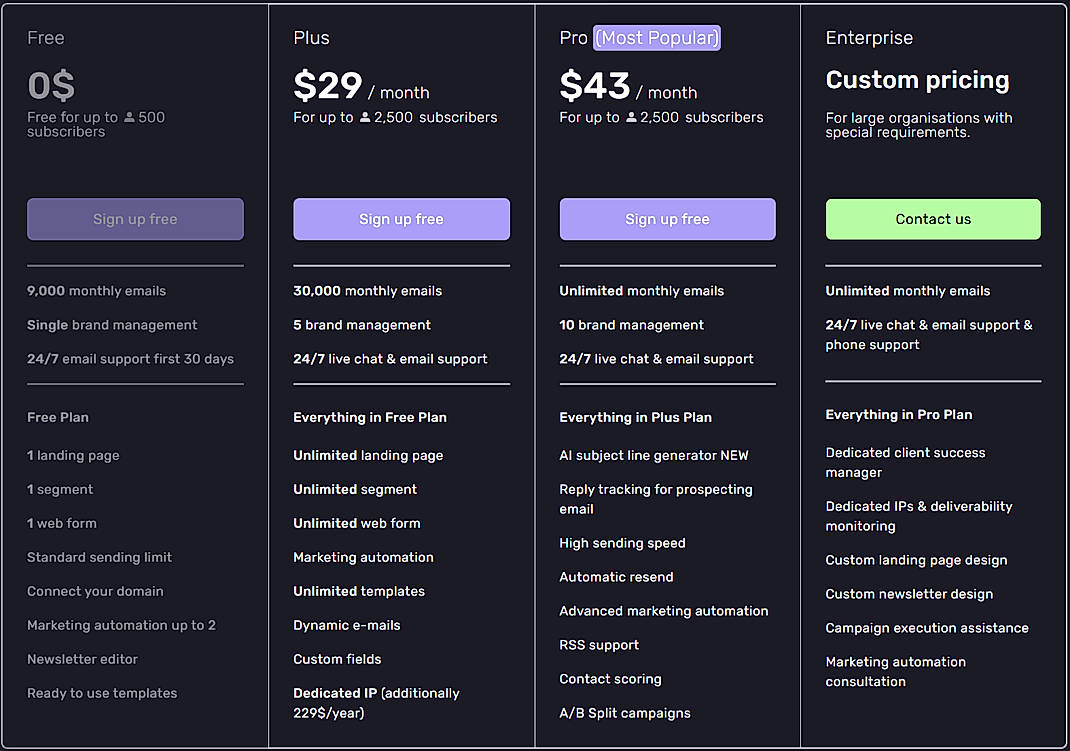The image size is (1070, 751).
Task: Click the green Contact us button
Action: pyautogui.click(x=933, y=219)
